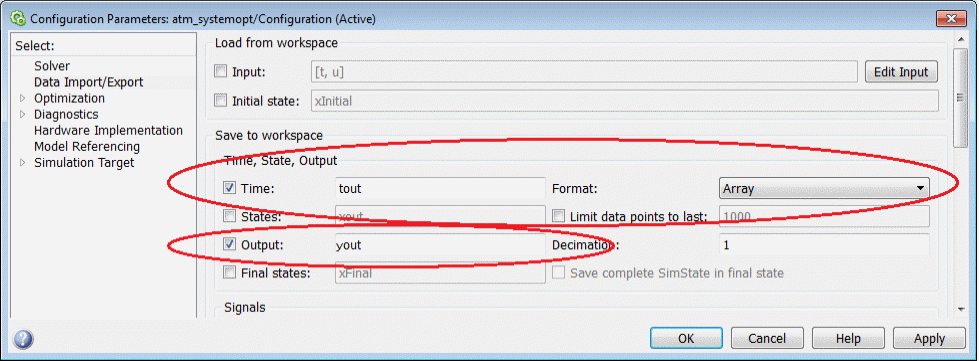Click the Edit Input button
The image size is (979, 361).
[901, 72]
